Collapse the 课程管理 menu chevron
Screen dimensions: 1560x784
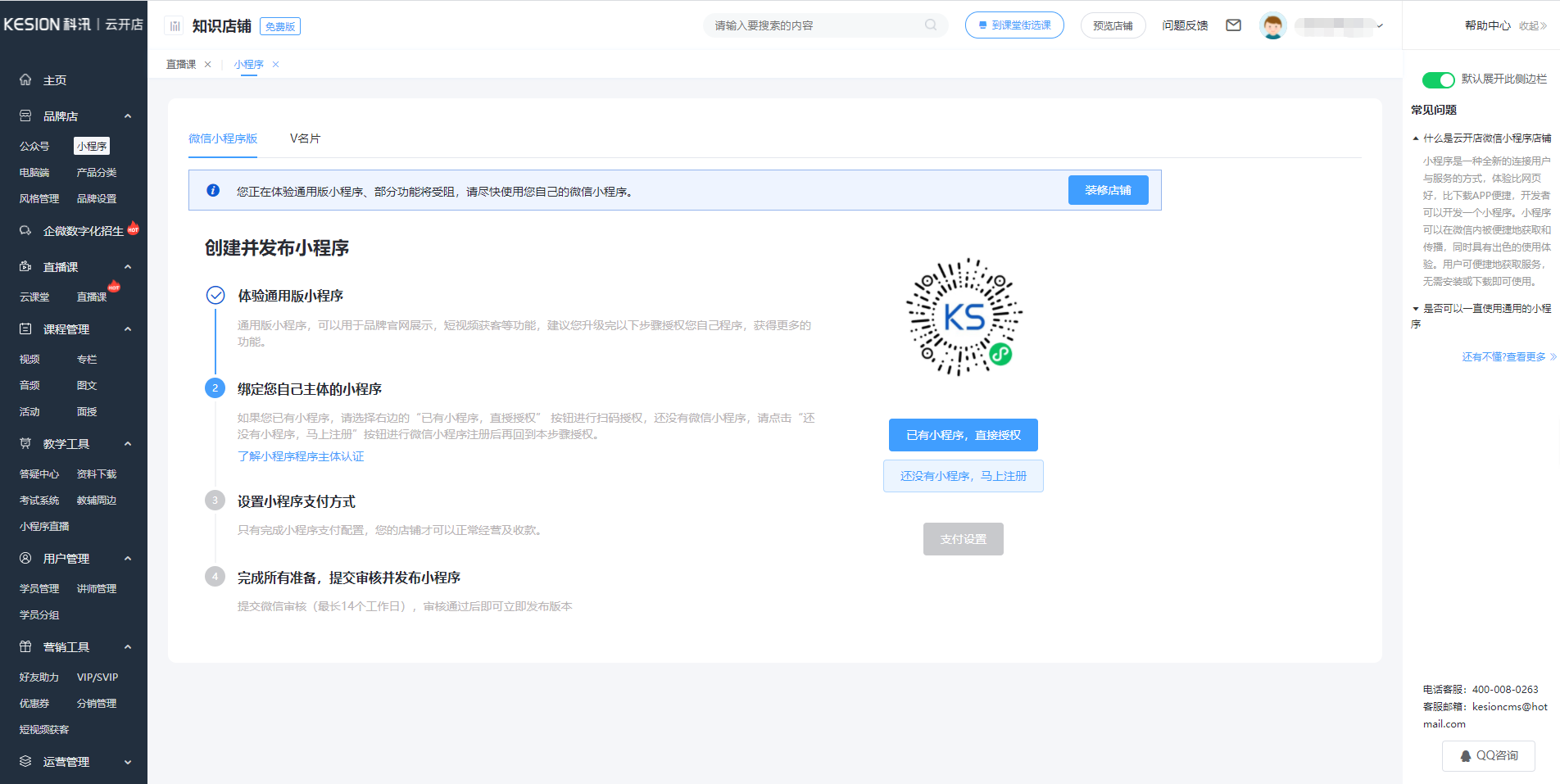128,329
